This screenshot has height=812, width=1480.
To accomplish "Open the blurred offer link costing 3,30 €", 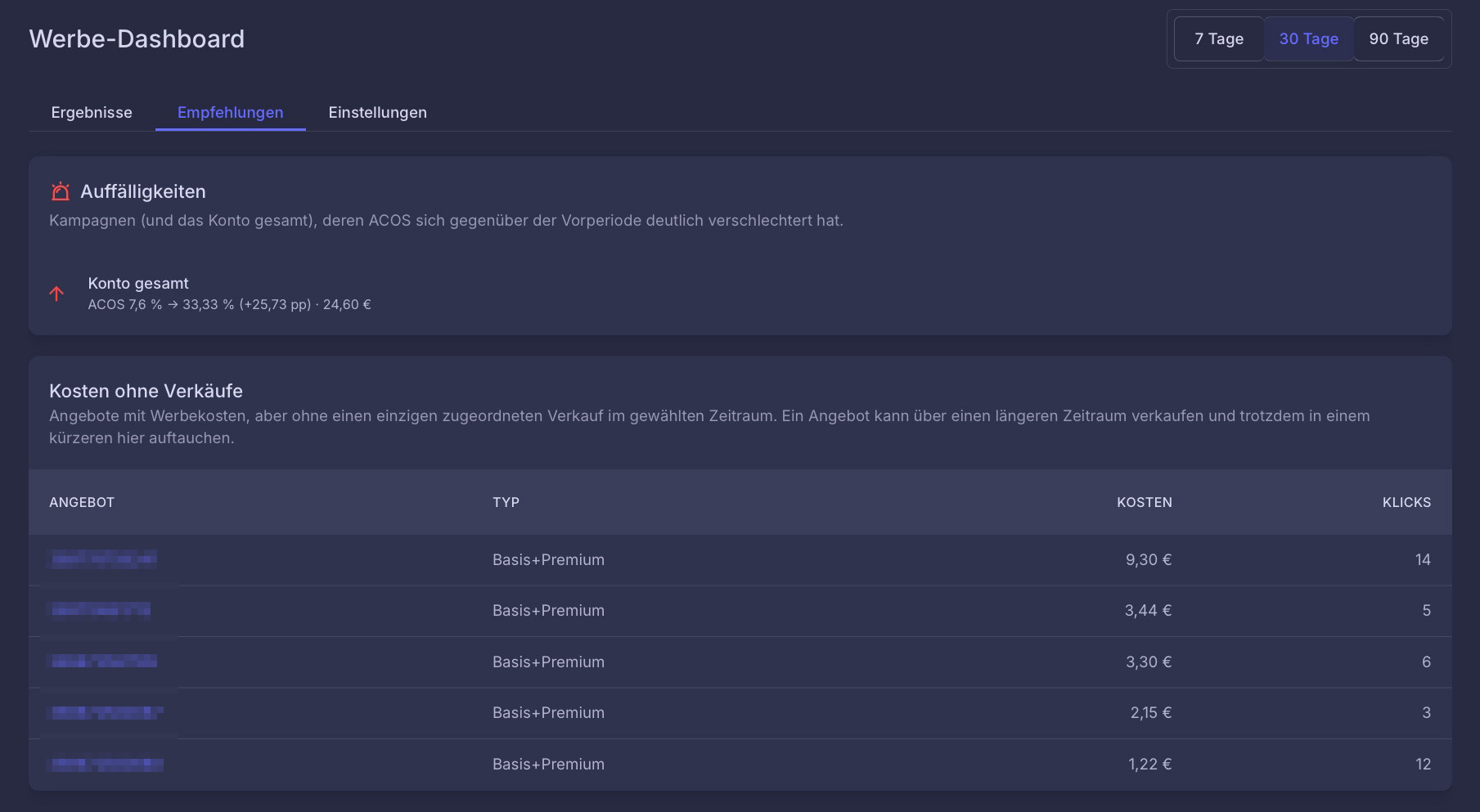I will (104, 662).
